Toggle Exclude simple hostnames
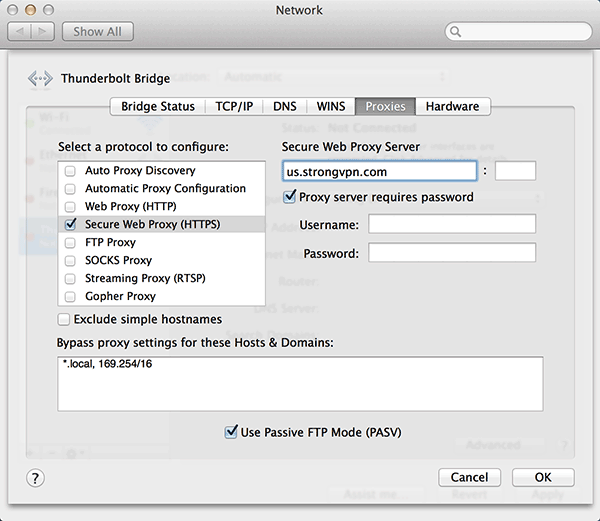The width and height of the screenshot is (600, 521). click(64, 319)
